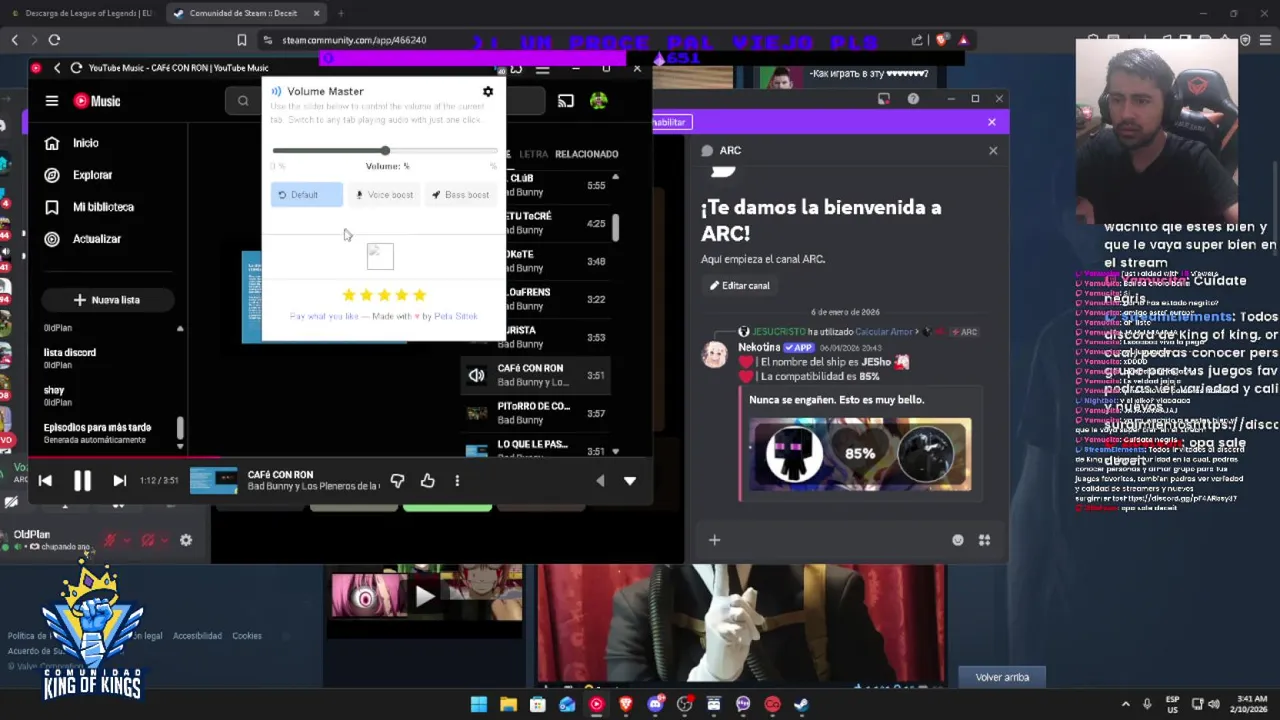Open the Accesibilidad footer link
The width and height of the screenshot is (1280, 720).
pos(197,636)
